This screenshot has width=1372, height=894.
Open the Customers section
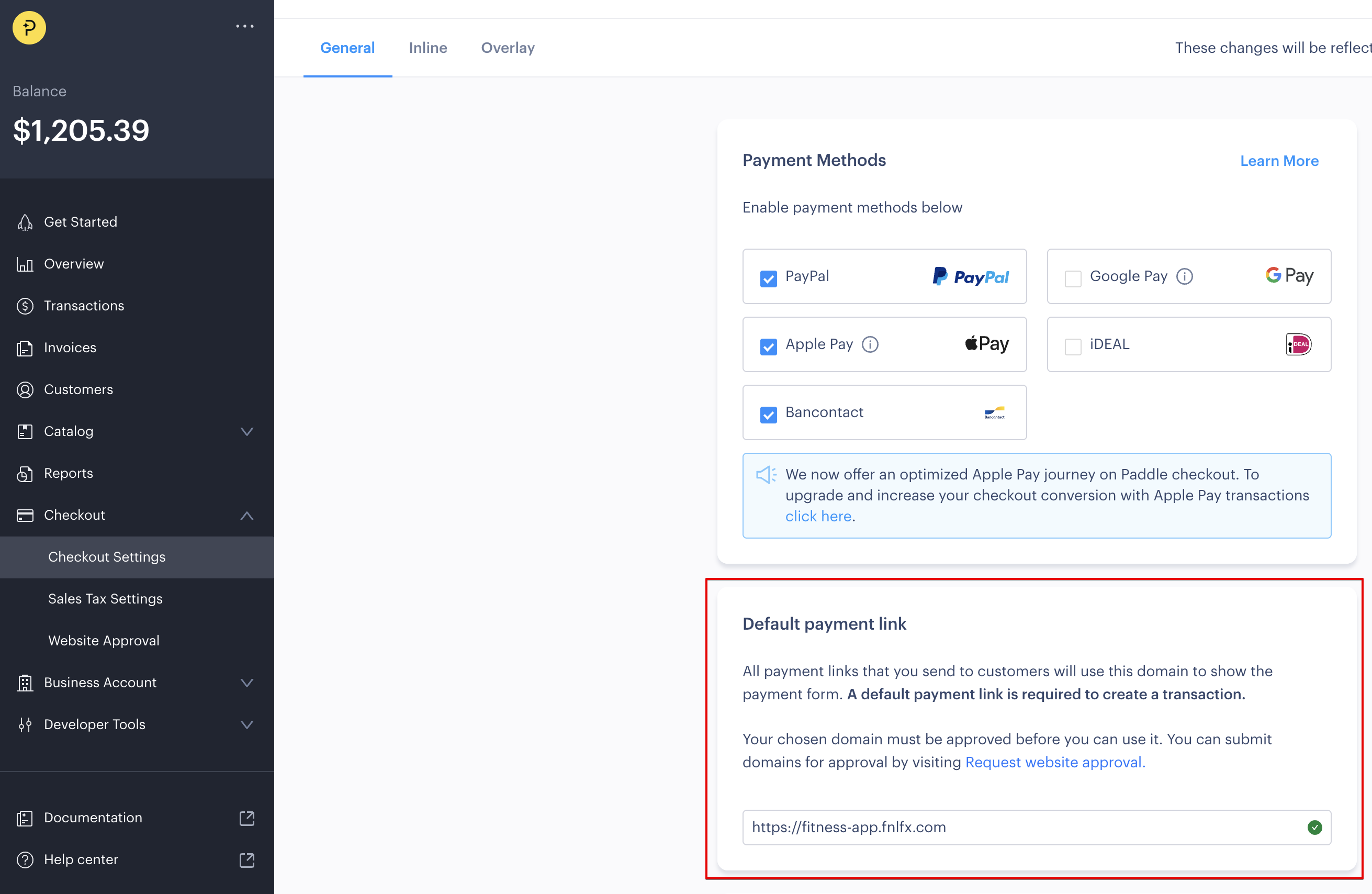coord(78,389)
